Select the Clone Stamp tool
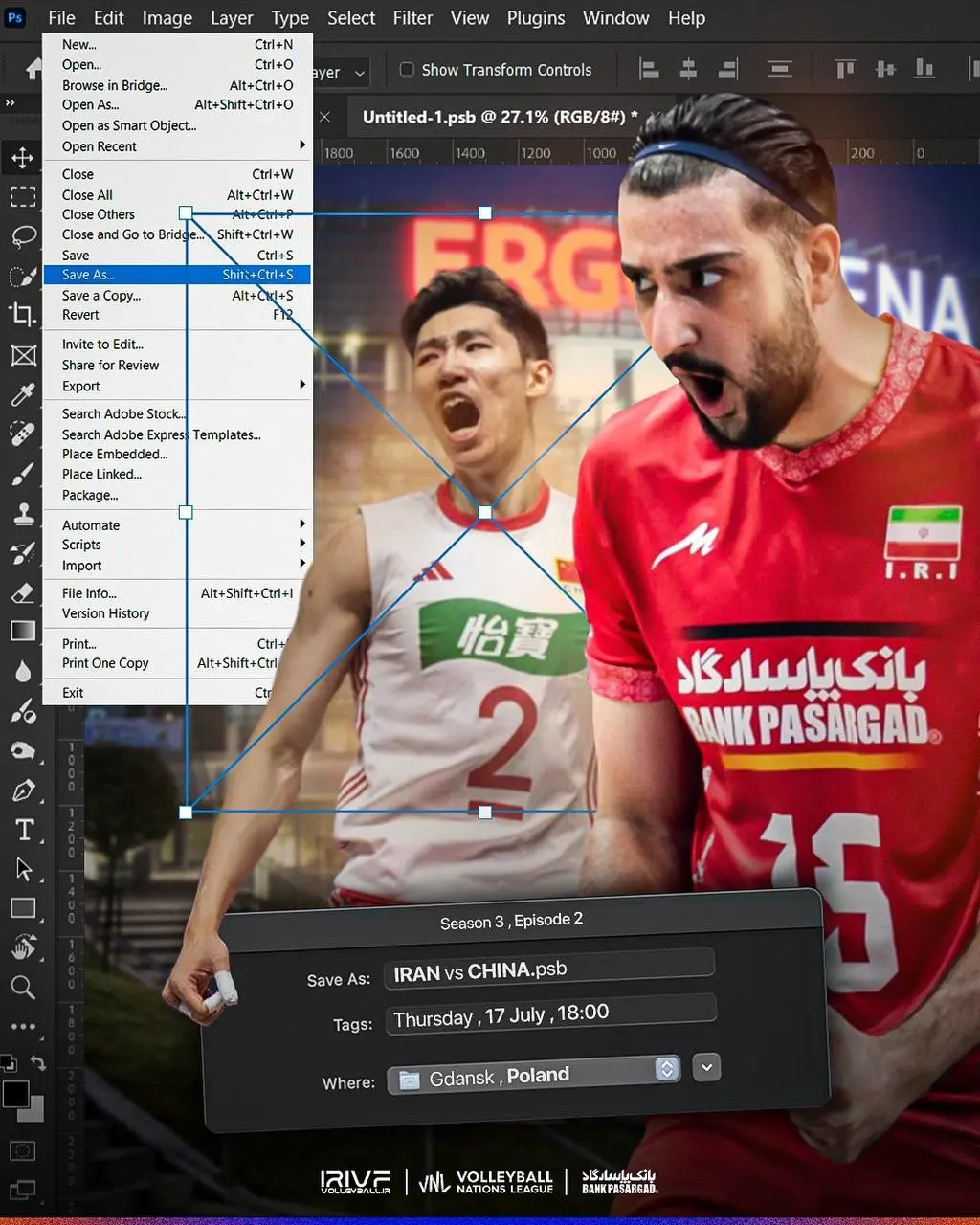980x1225 pixels. click(x=22, y=513)
